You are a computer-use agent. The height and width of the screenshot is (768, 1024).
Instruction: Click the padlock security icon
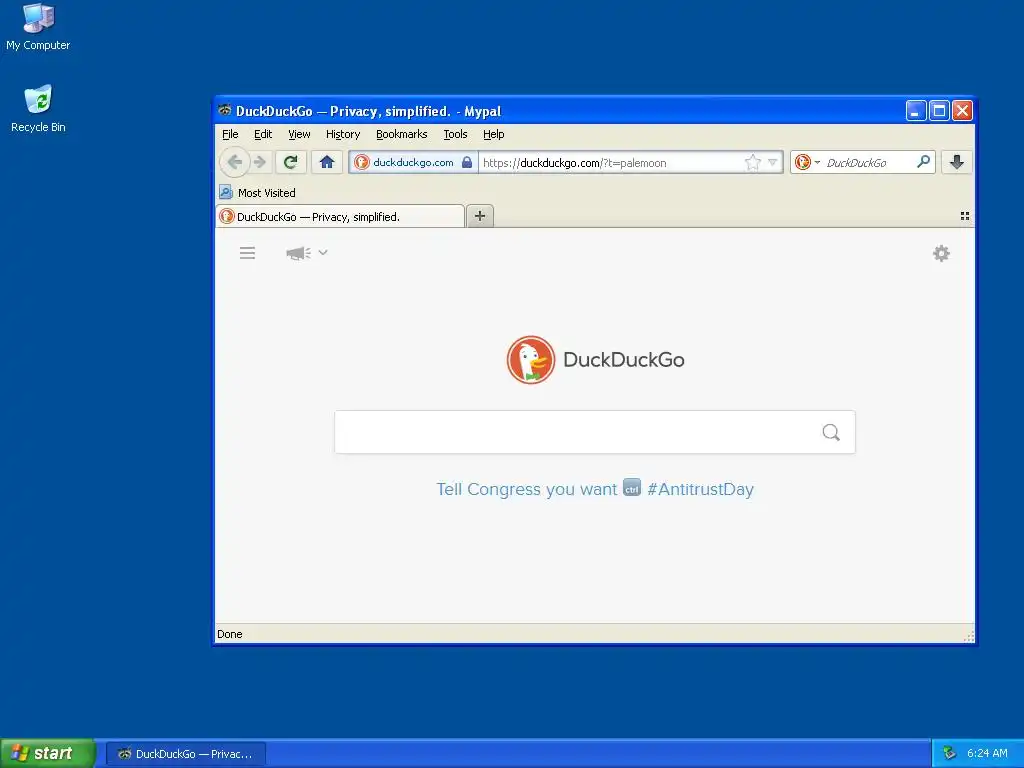(467, 163)
